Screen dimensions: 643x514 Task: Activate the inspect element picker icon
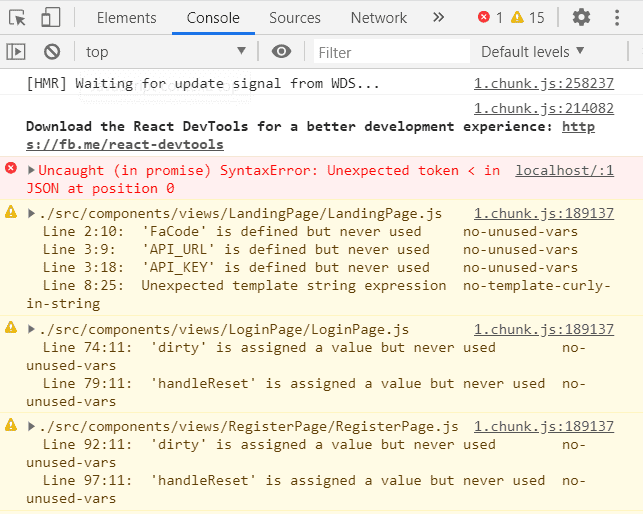(x=19, y=17)
